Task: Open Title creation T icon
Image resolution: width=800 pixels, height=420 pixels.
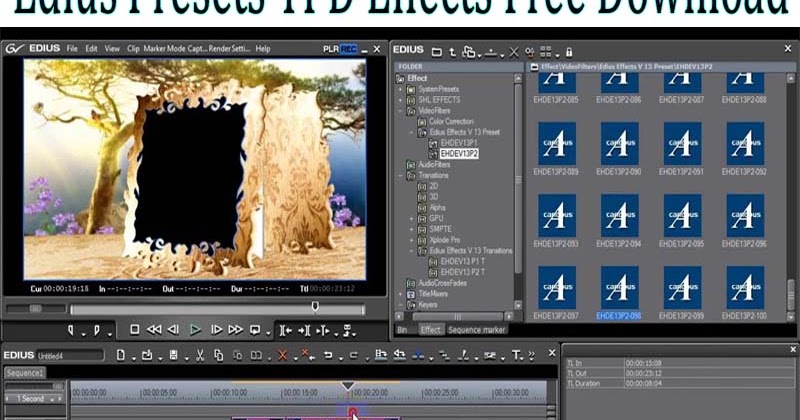Action: tap(516, 355)
